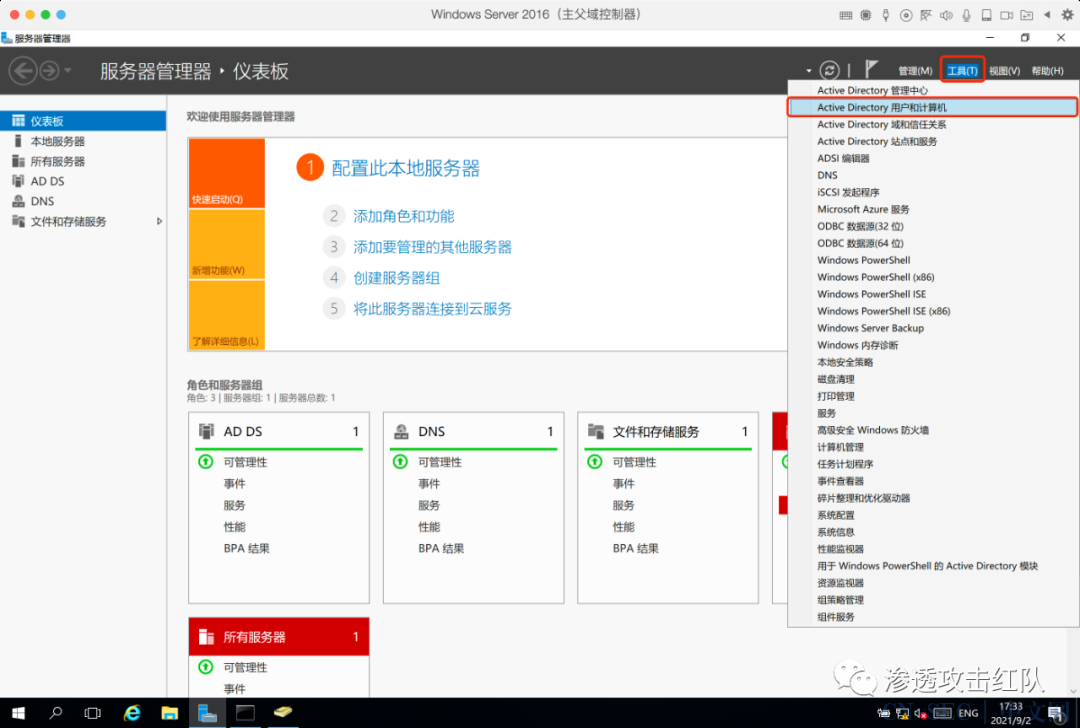Open Windows Server Backup menu entry

pos(933,329)
